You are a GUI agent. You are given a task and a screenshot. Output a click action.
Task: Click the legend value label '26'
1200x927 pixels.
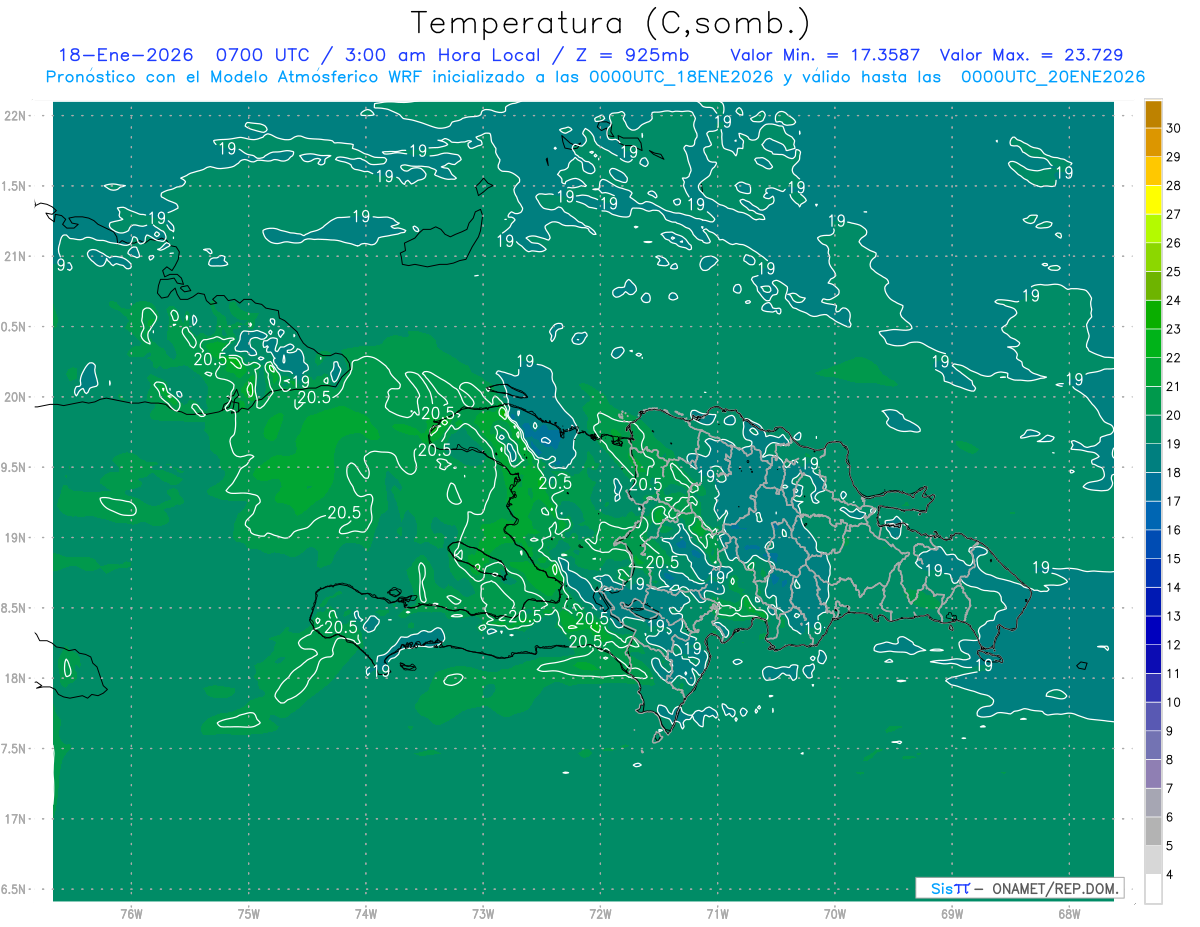[1174, 243]
